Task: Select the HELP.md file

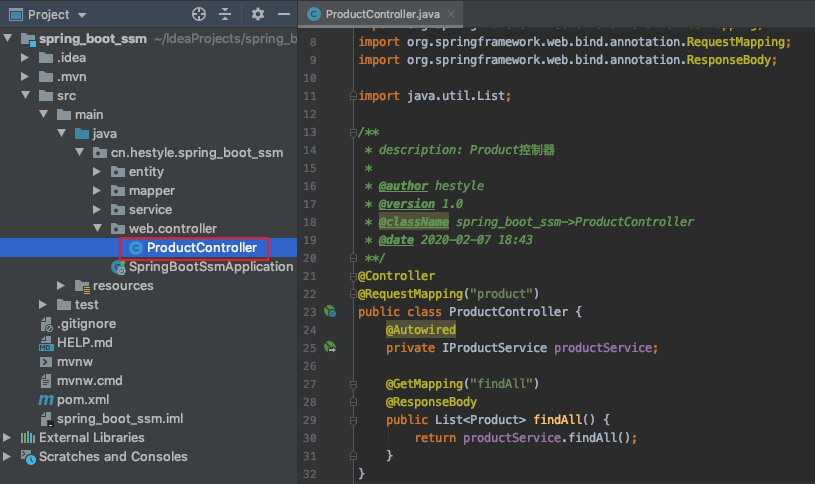Action: [85, 343]
